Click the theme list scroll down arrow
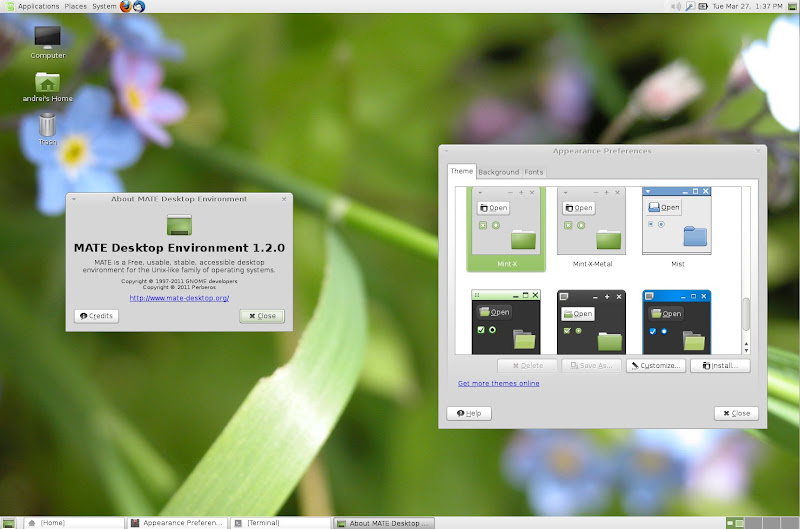Viewport: 800px width, 529px height. 746,350
